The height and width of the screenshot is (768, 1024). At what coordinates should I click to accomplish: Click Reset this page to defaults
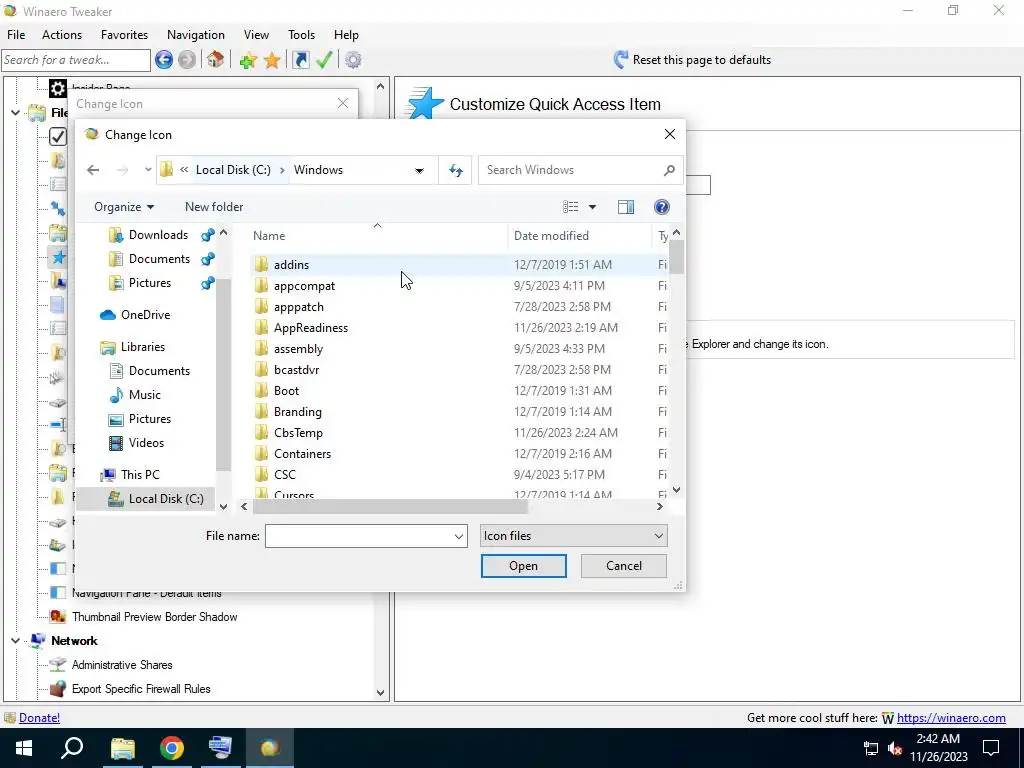[x=692, y=60]
